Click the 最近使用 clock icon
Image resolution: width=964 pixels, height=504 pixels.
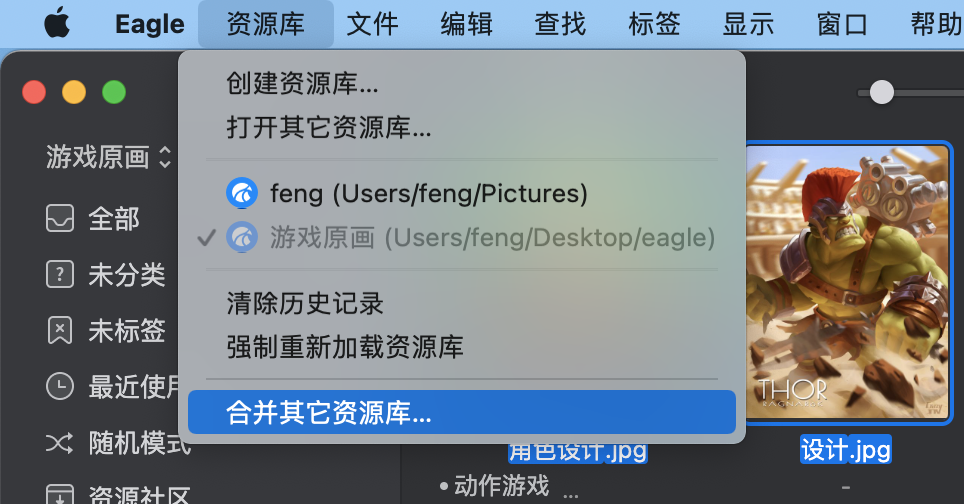60,386
